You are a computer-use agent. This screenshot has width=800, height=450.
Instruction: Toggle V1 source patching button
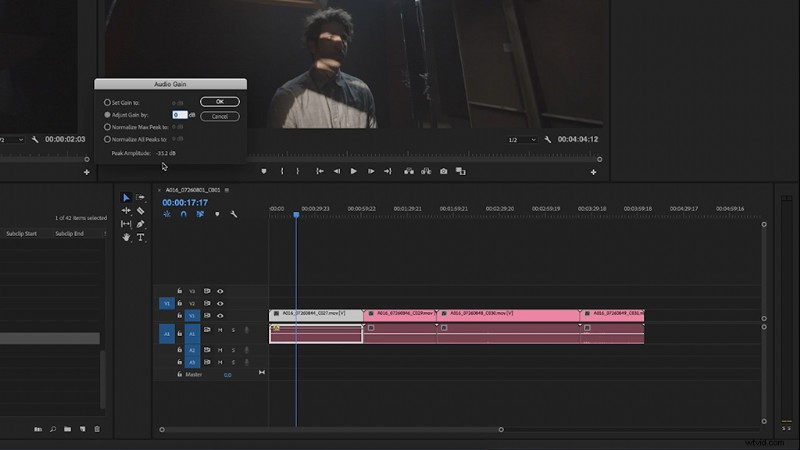point(167,304)
